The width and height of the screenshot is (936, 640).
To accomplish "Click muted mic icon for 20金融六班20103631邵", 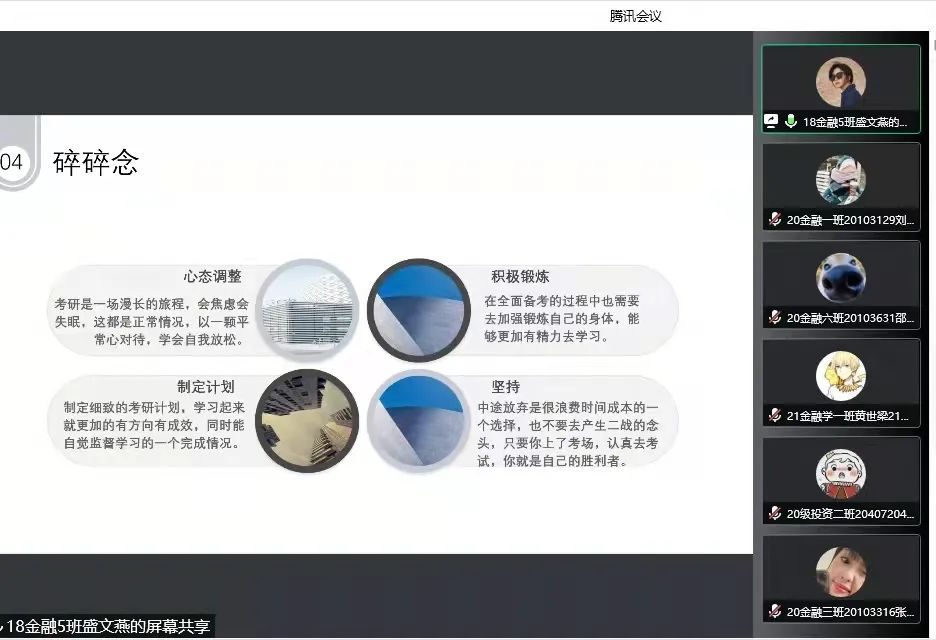I will (x=774, y=317).
